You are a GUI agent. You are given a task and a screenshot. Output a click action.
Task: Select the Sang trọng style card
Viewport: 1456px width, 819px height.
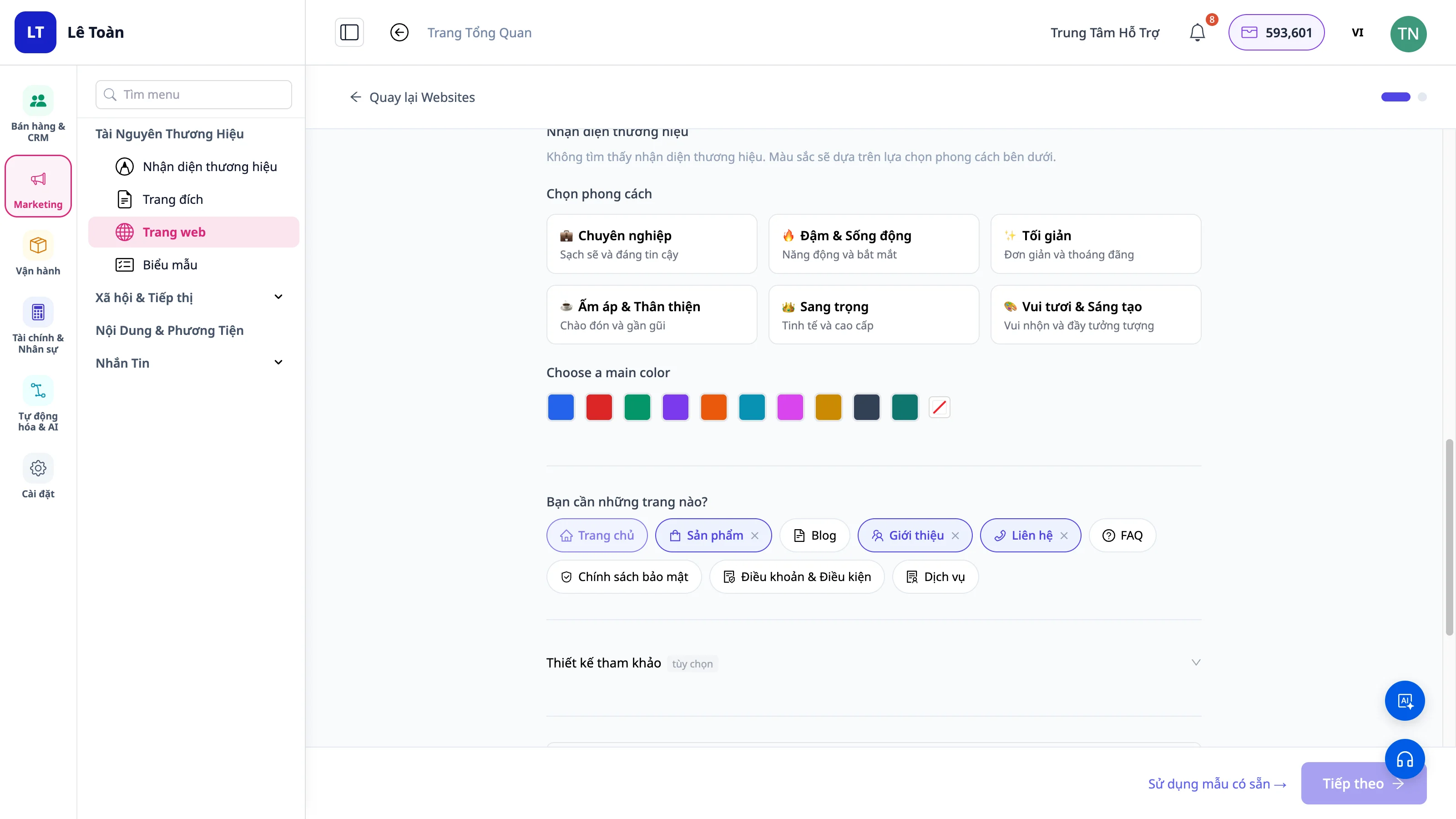[873, 314]
